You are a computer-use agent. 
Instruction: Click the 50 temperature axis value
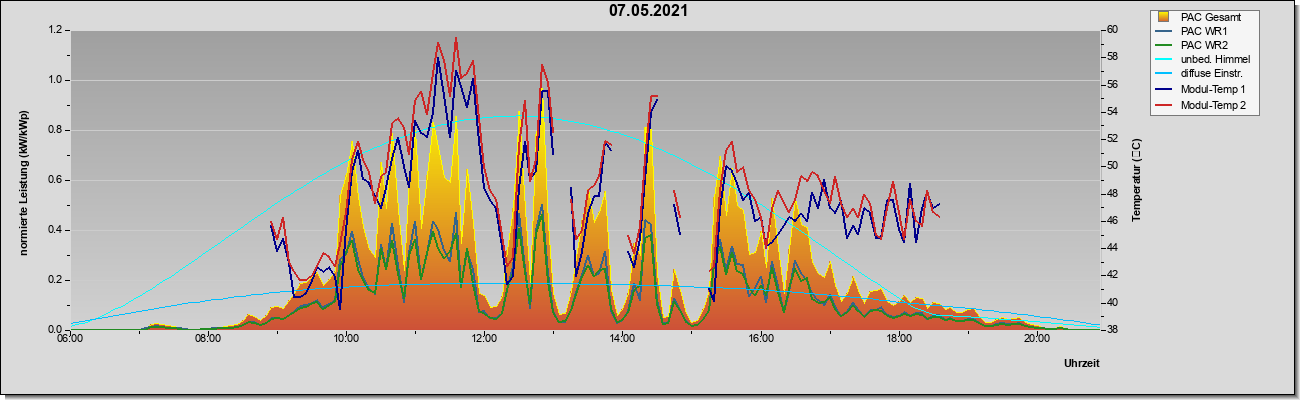1112,166
